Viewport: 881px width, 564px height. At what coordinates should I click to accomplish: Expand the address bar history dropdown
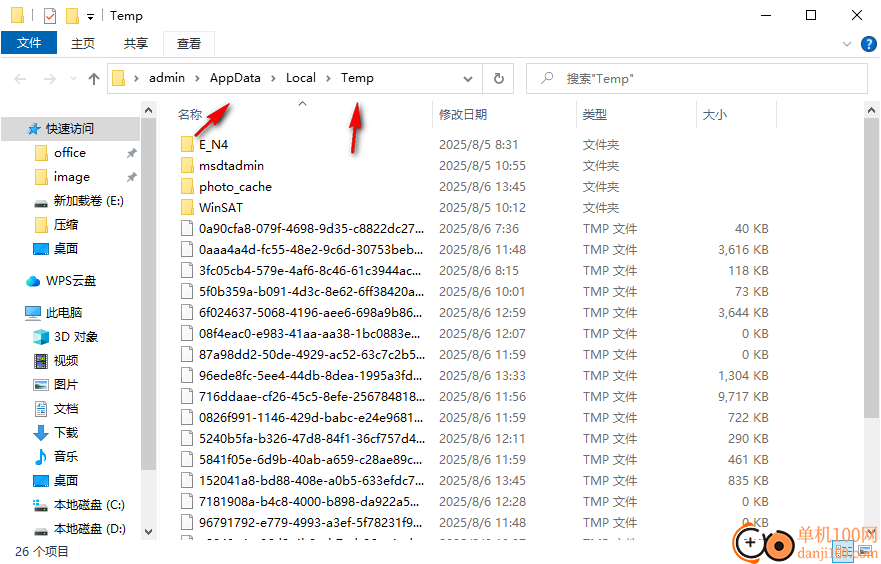pos(467,79)
